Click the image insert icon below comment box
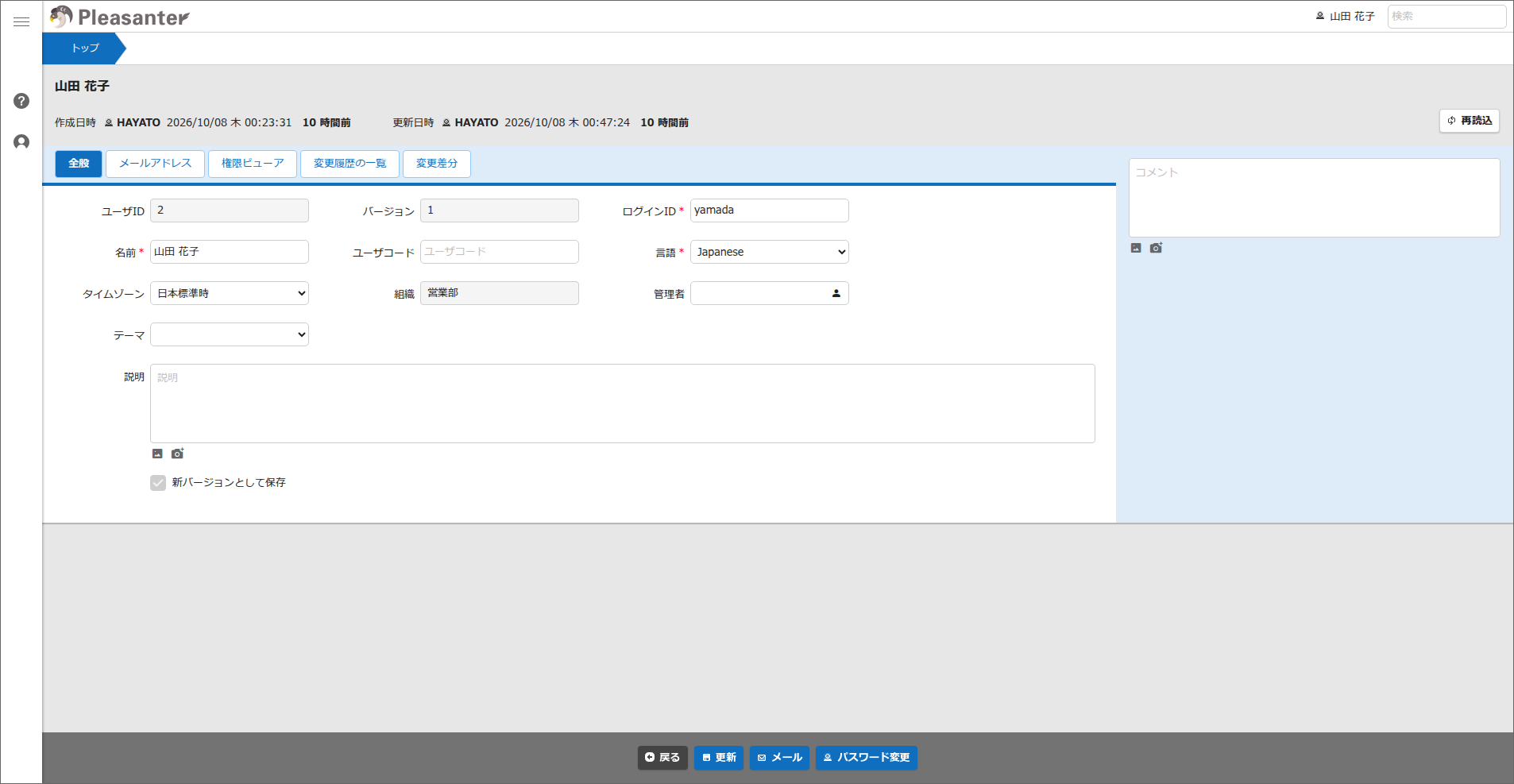 1136,248
